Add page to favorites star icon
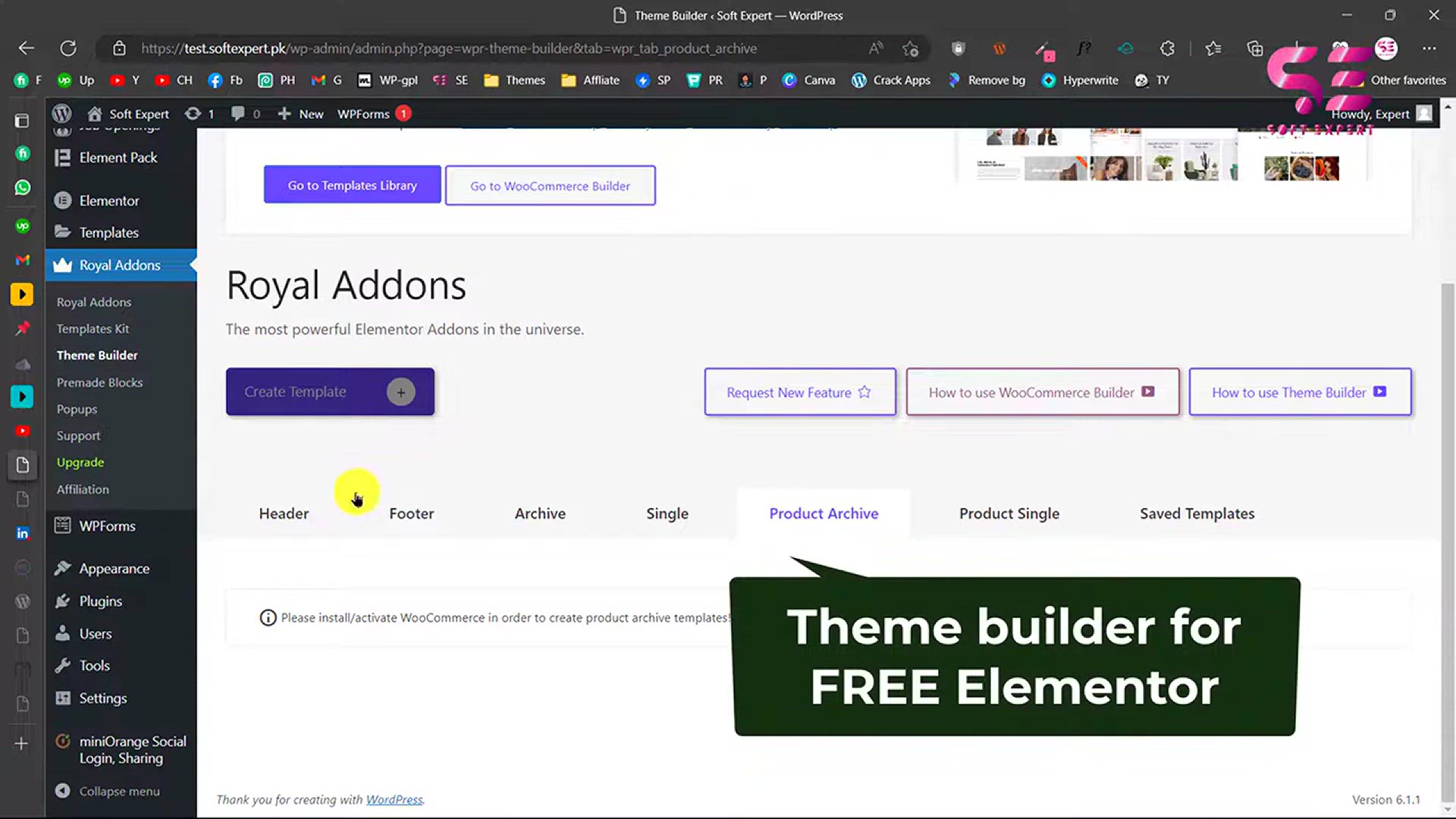The image size is (1456, 819). (x=910, y=49)
